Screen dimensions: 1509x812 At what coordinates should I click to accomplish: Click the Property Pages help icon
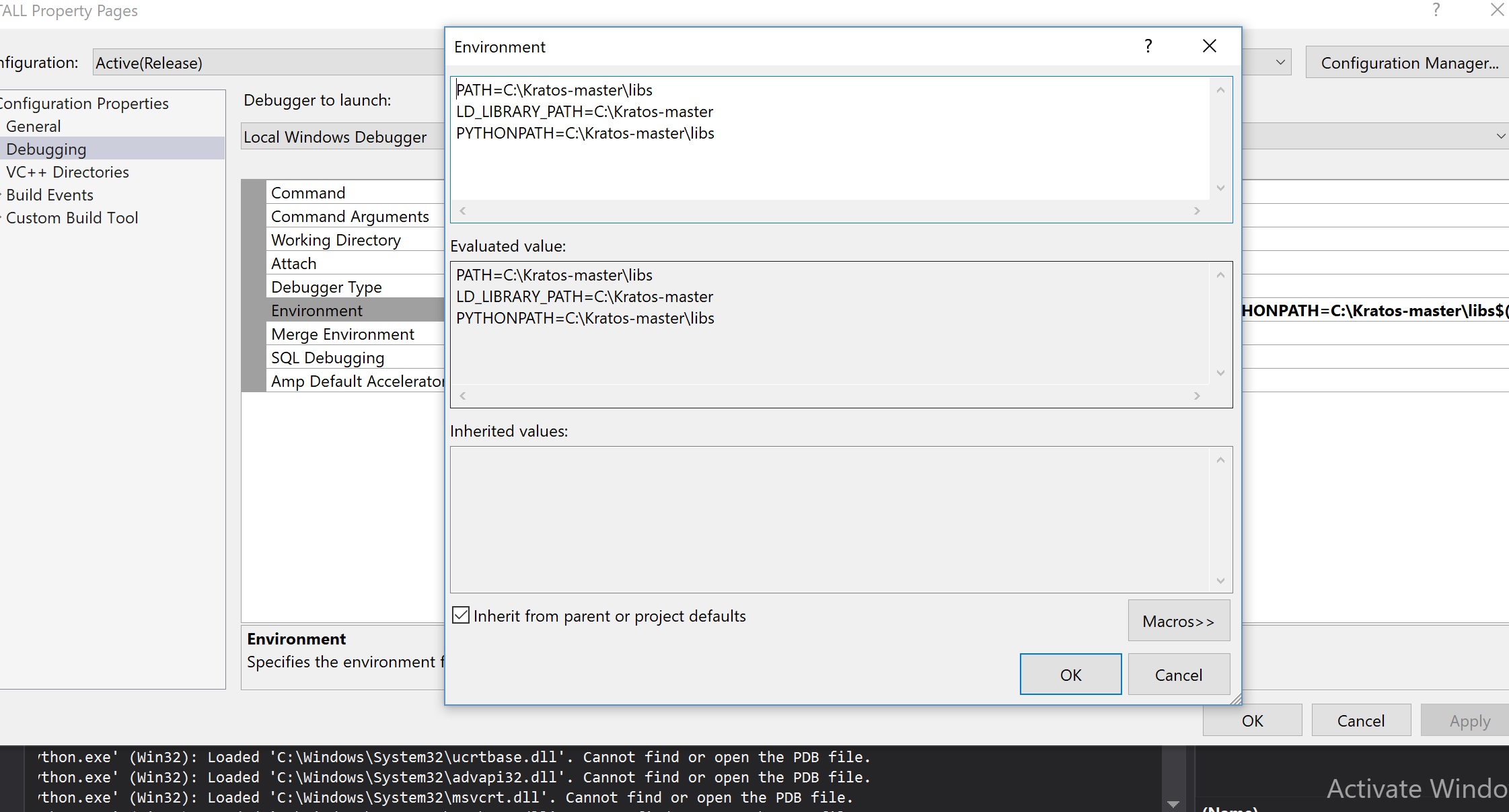click(x=1435, y=10)
